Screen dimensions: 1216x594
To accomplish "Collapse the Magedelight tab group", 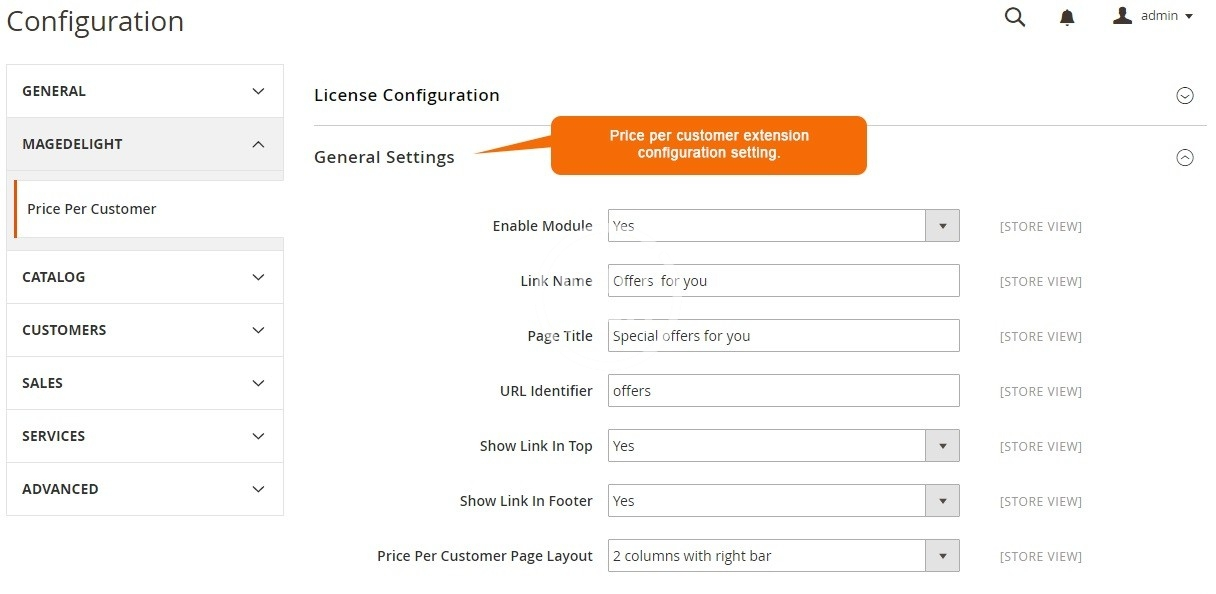I will [x=145, y=144].
